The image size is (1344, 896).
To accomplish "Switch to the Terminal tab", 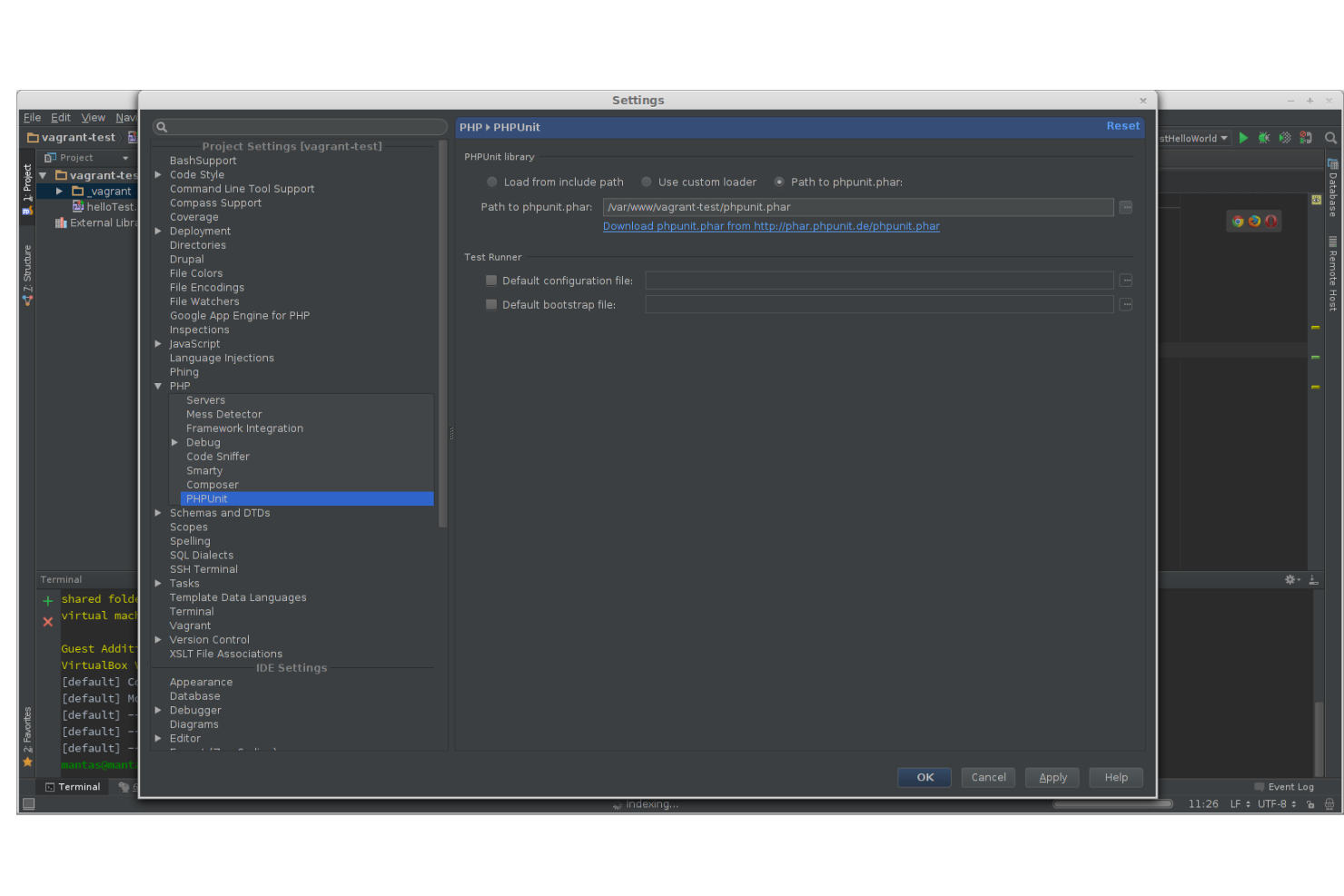I will tap(73, 786).
